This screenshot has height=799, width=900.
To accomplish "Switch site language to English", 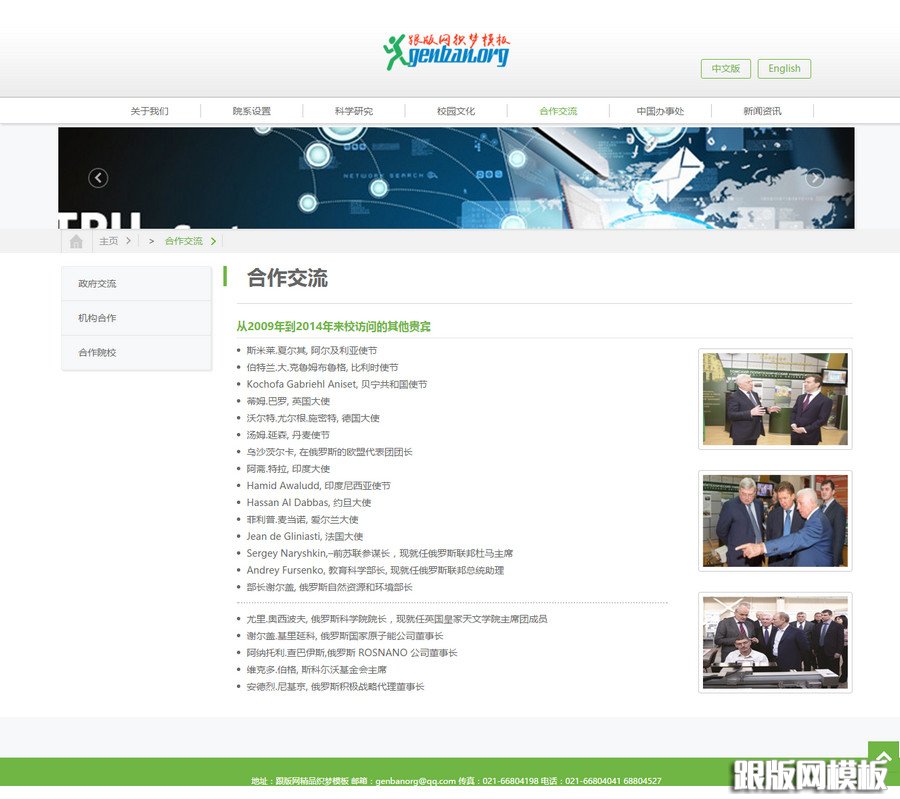I will click(x=784, y=69).
